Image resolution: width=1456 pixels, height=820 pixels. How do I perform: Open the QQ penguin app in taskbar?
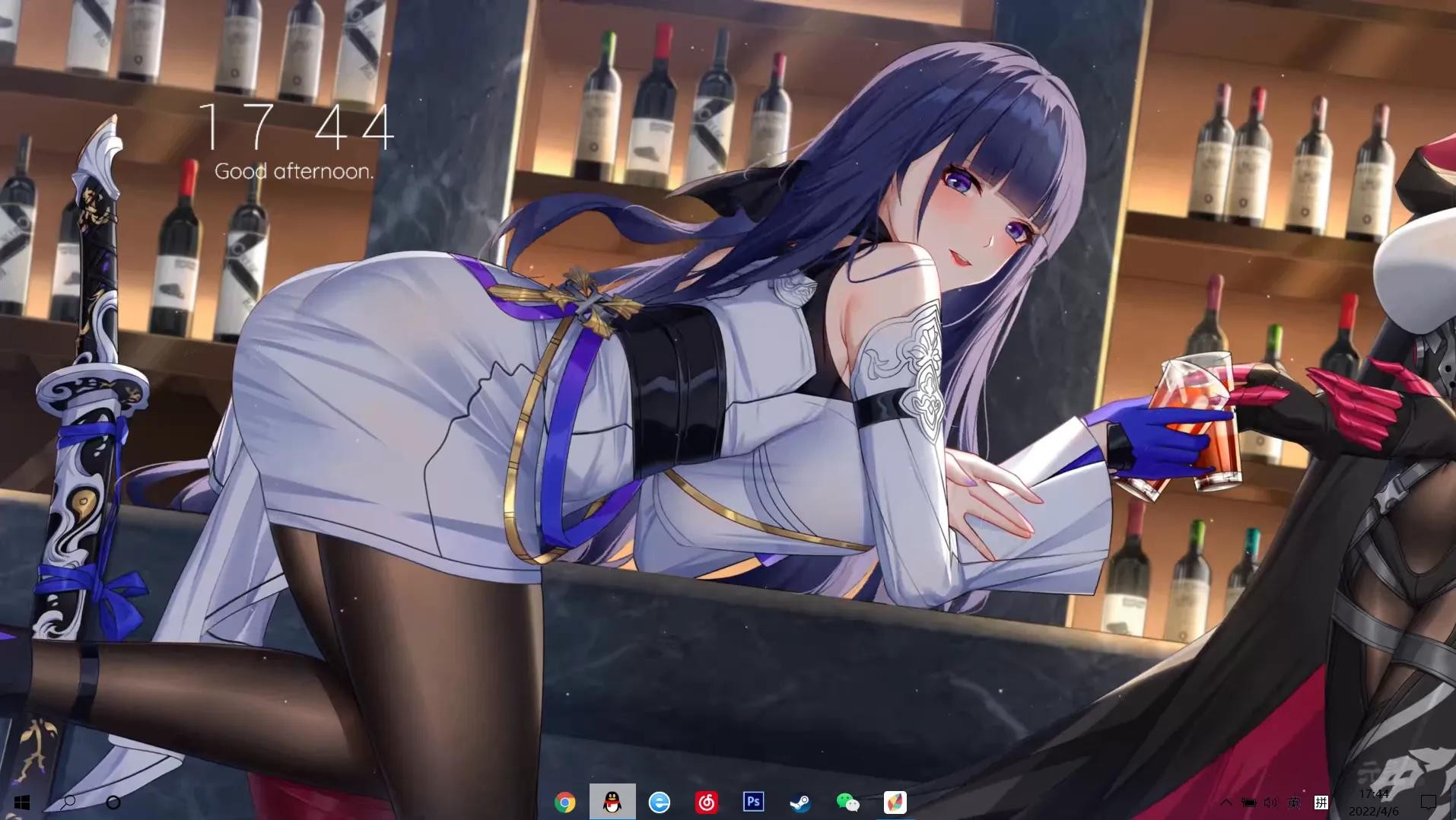[x=612, y=803]
